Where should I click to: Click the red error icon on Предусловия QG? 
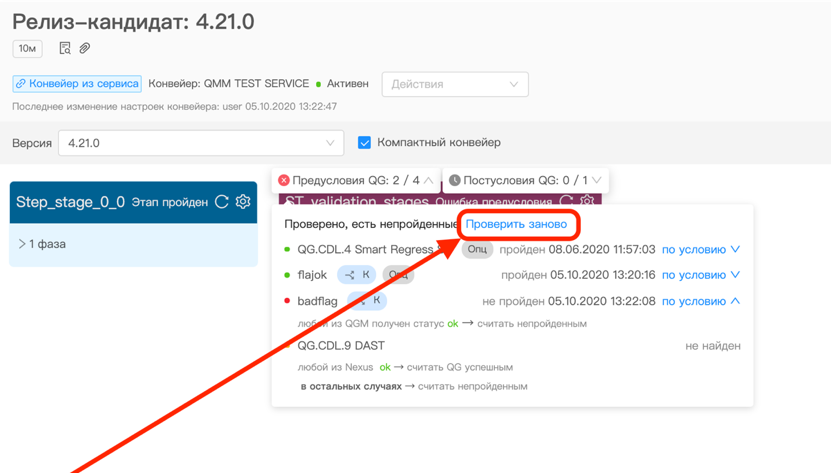coord(284,180)
